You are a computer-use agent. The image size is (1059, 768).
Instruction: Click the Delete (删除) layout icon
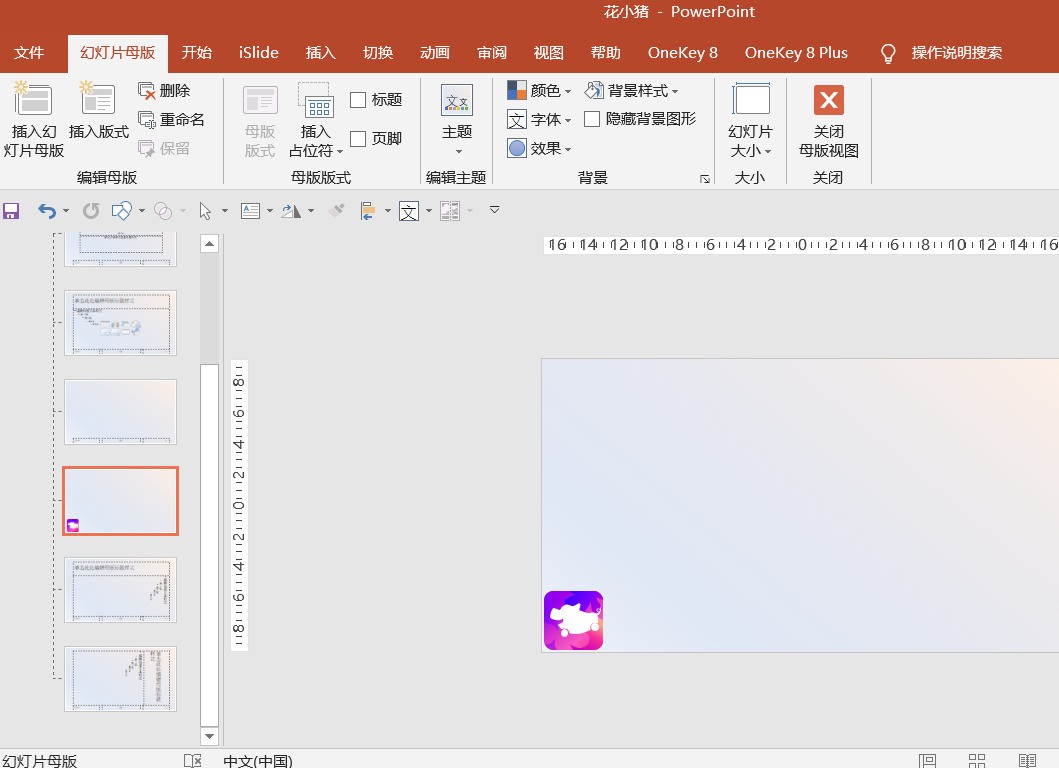click(x=147, y=91)
